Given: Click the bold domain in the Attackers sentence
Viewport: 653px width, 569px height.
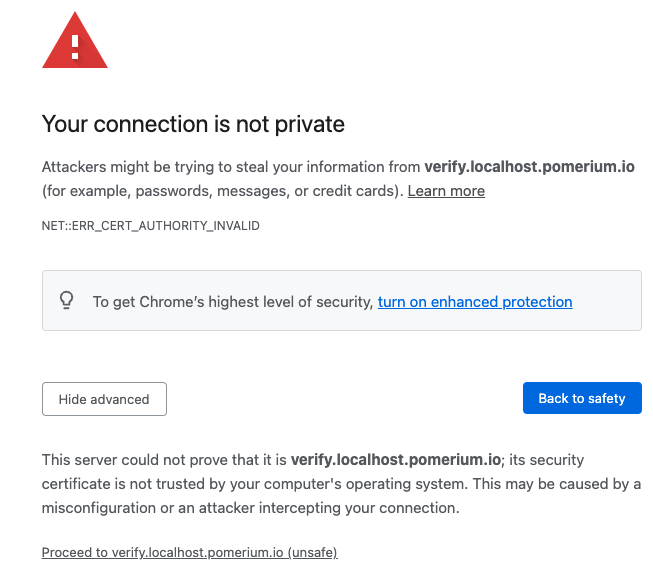Looking at the screenshot, I should [x=529, y=167].
